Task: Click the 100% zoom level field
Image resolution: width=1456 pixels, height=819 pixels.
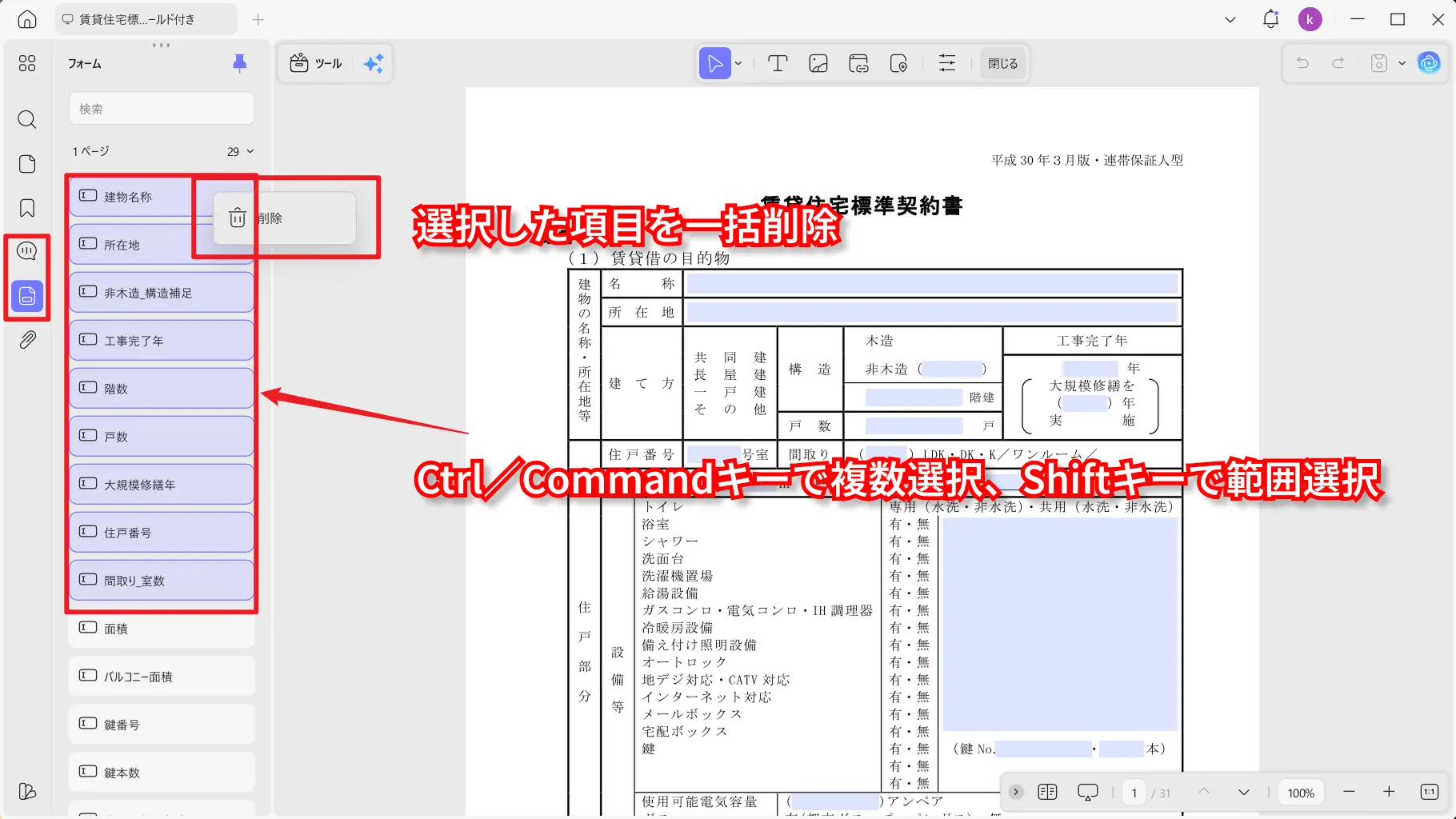Action: (1301, 793)
